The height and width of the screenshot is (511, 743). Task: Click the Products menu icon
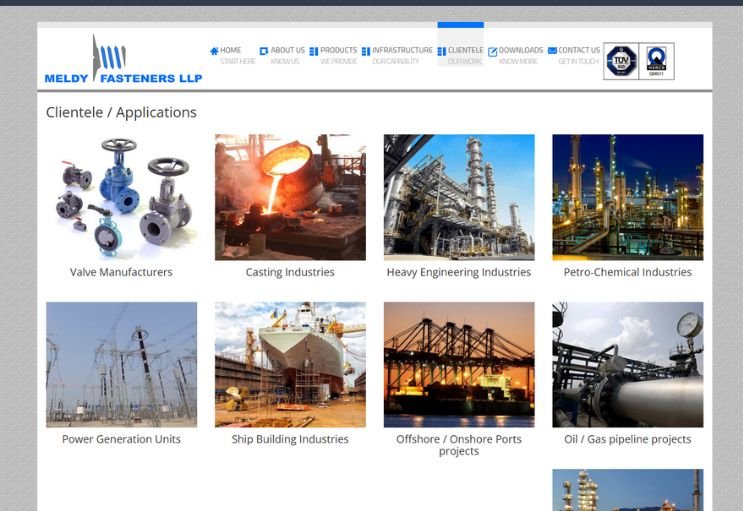coord(314,51)
